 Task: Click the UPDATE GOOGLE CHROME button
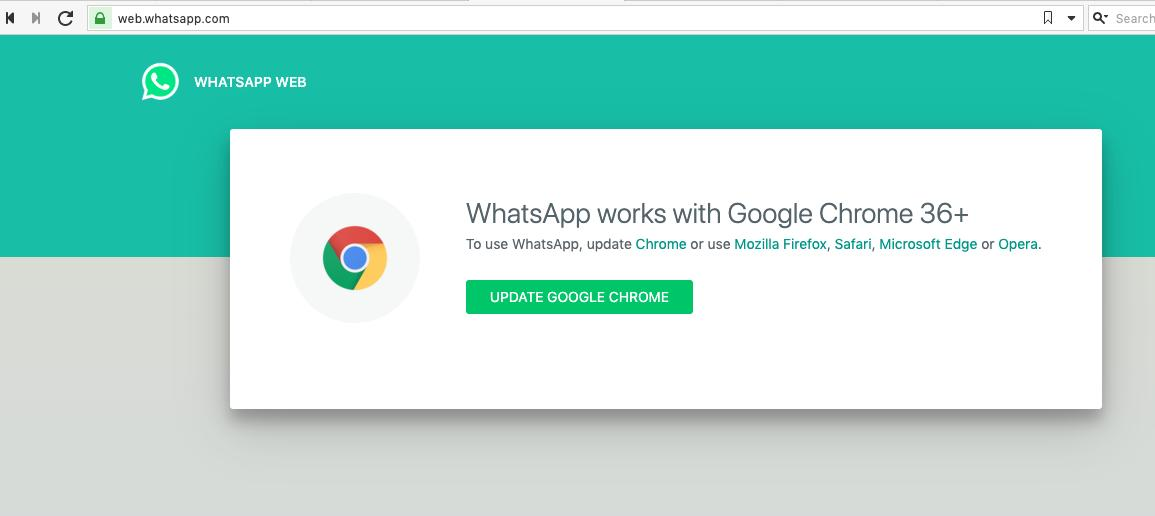(579, 297)
